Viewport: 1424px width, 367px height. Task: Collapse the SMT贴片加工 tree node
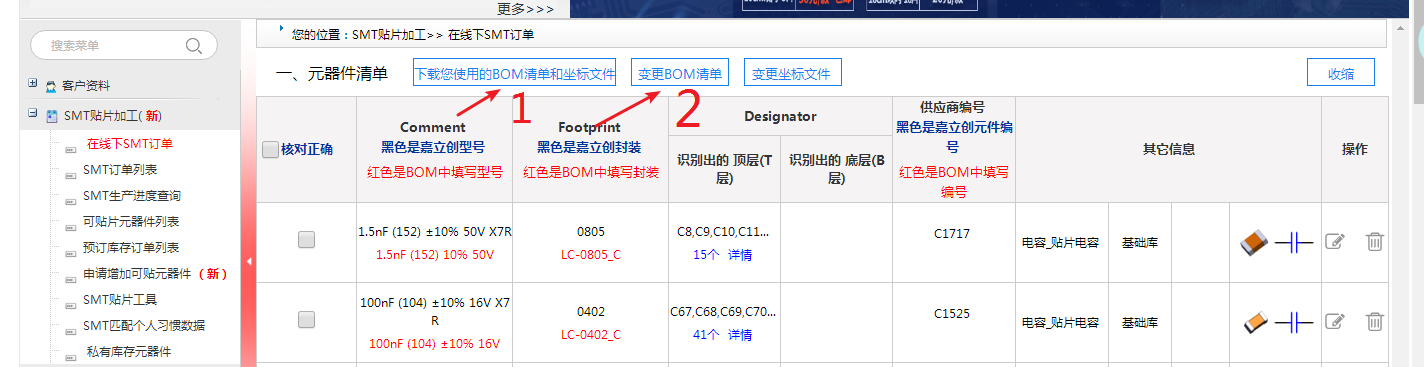coord(33,114)
